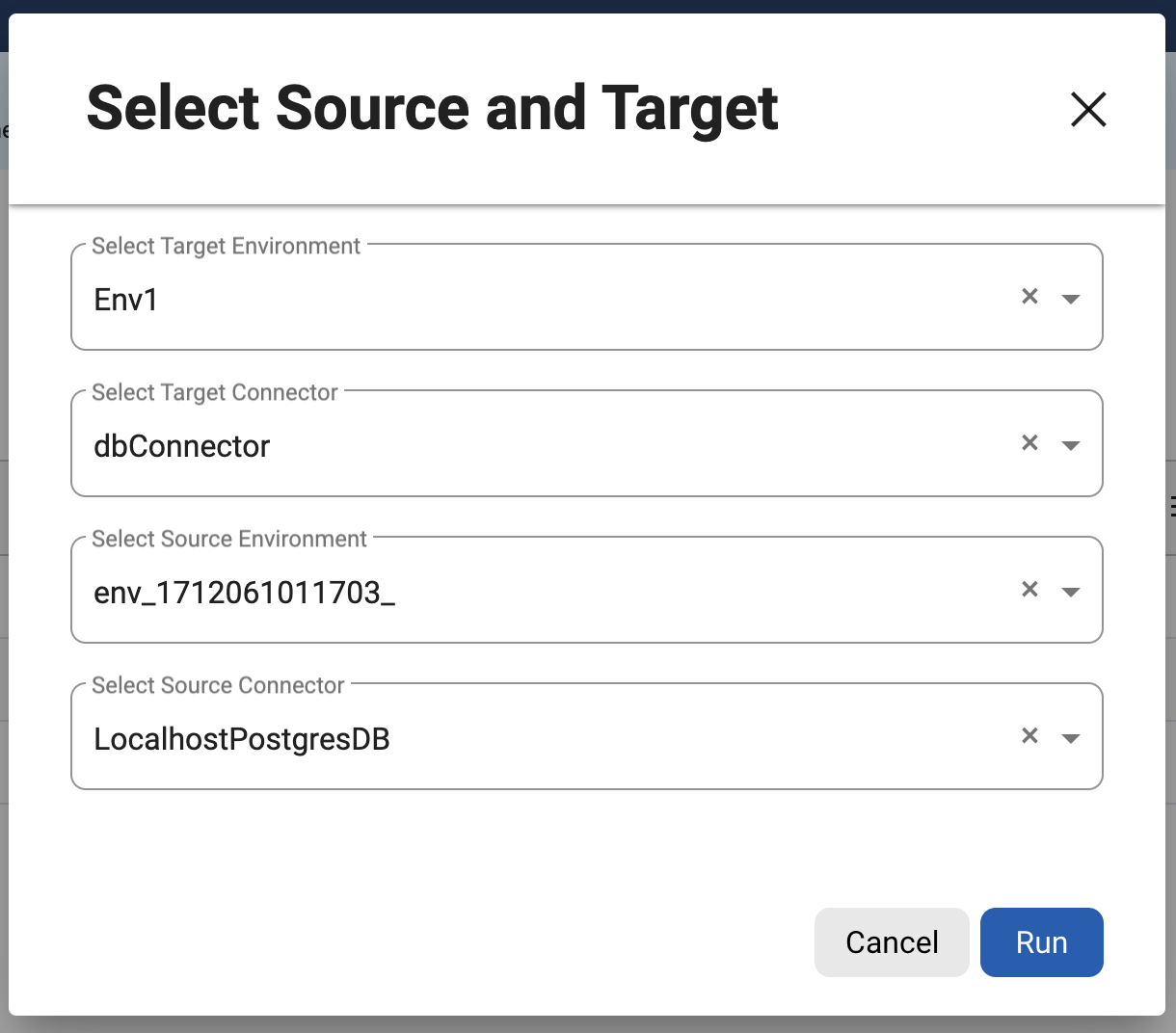1176x1033 pixels.
Task: Expand the Select Target Environment dropdown arrow
Action: point(1070,299)
